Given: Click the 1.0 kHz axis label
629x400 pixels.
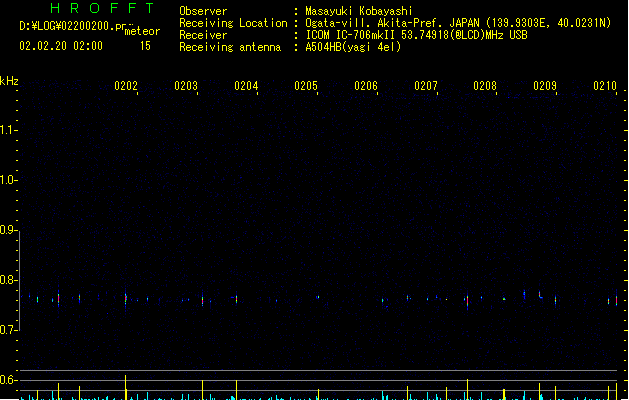Looking at the screenshot, I should tap(8, 180).
